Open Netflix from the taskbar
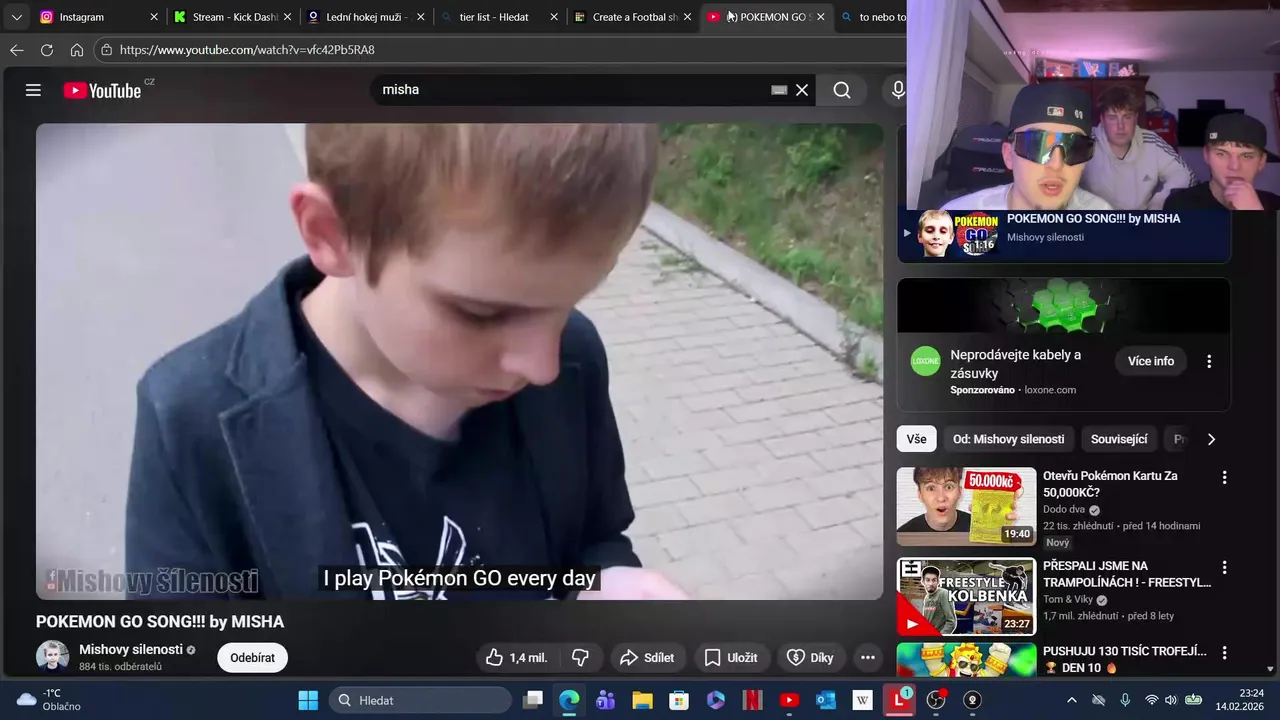This screenshot has height=720, width=1280. click(x=752, y=700)
